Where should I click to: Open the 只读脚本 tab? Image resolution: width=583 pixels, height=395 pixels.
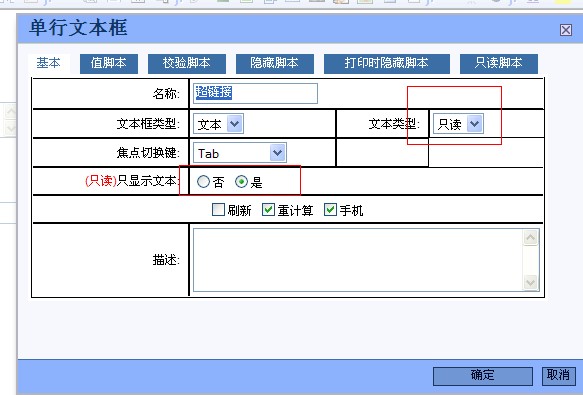click(x=499, y=63)
